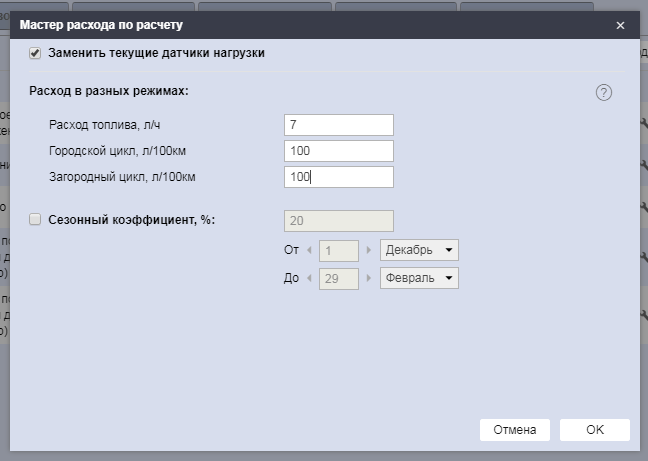
Task: Click the Городской цикл input field
Action: coord(338,151)
